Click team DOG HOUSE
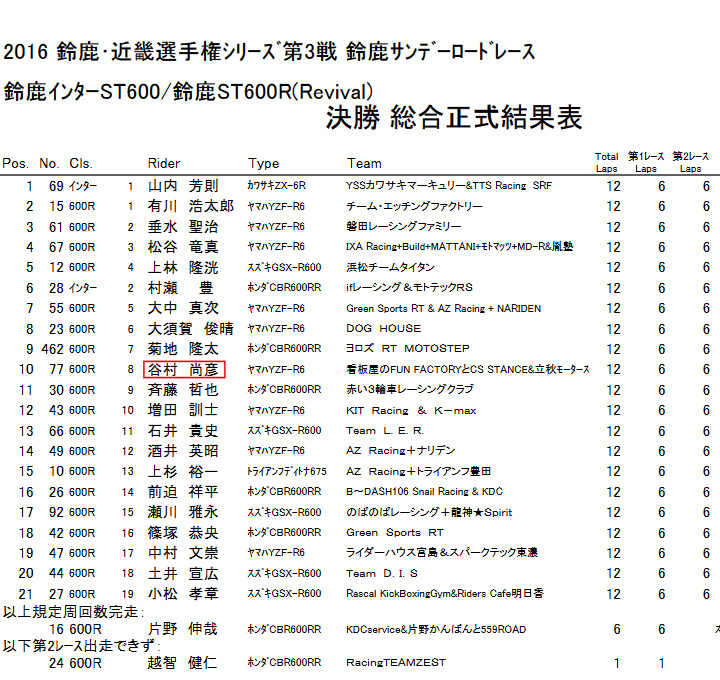The width and height of the screenshot is (720, 680). coord(383,328)
